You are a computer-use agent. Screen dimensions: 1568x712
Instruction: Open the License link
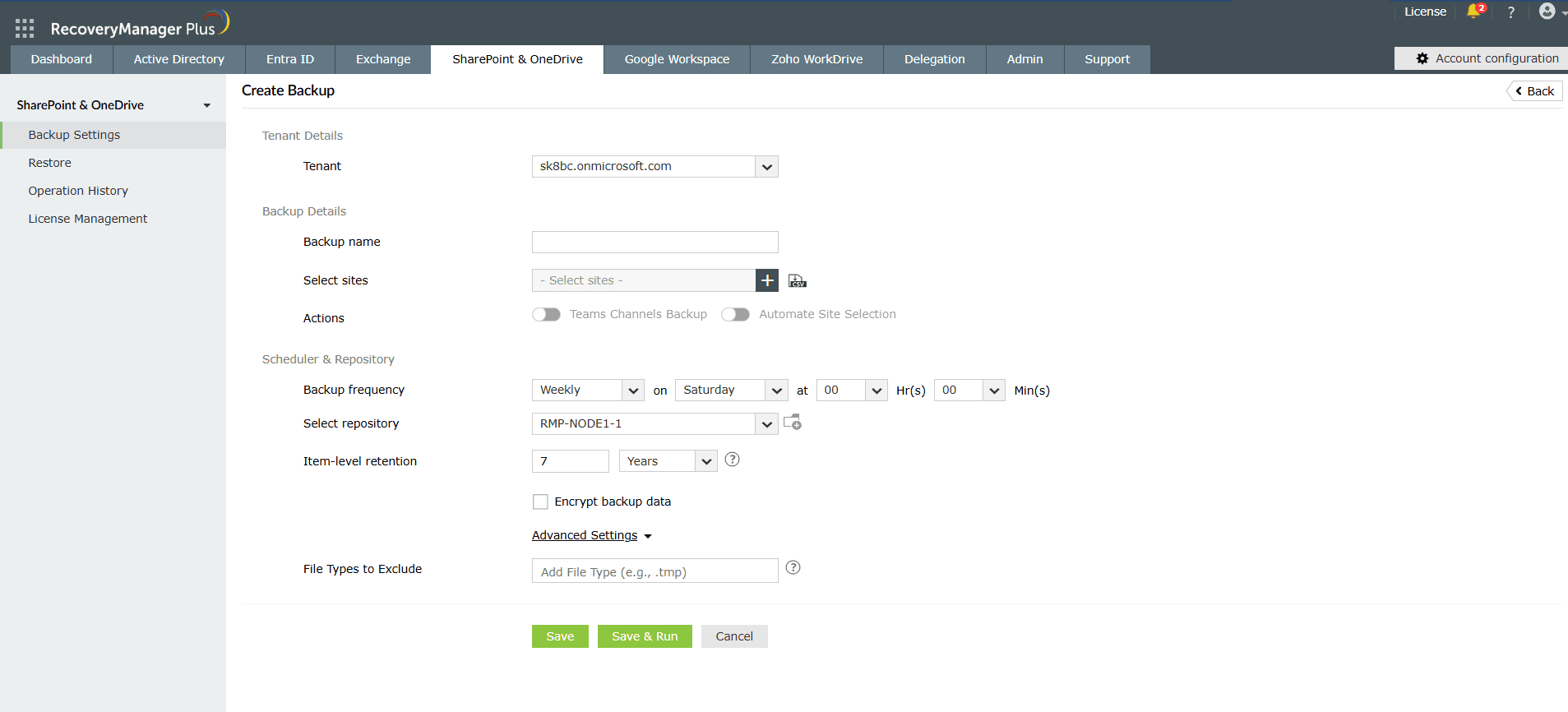click(x=1425, y=12)
